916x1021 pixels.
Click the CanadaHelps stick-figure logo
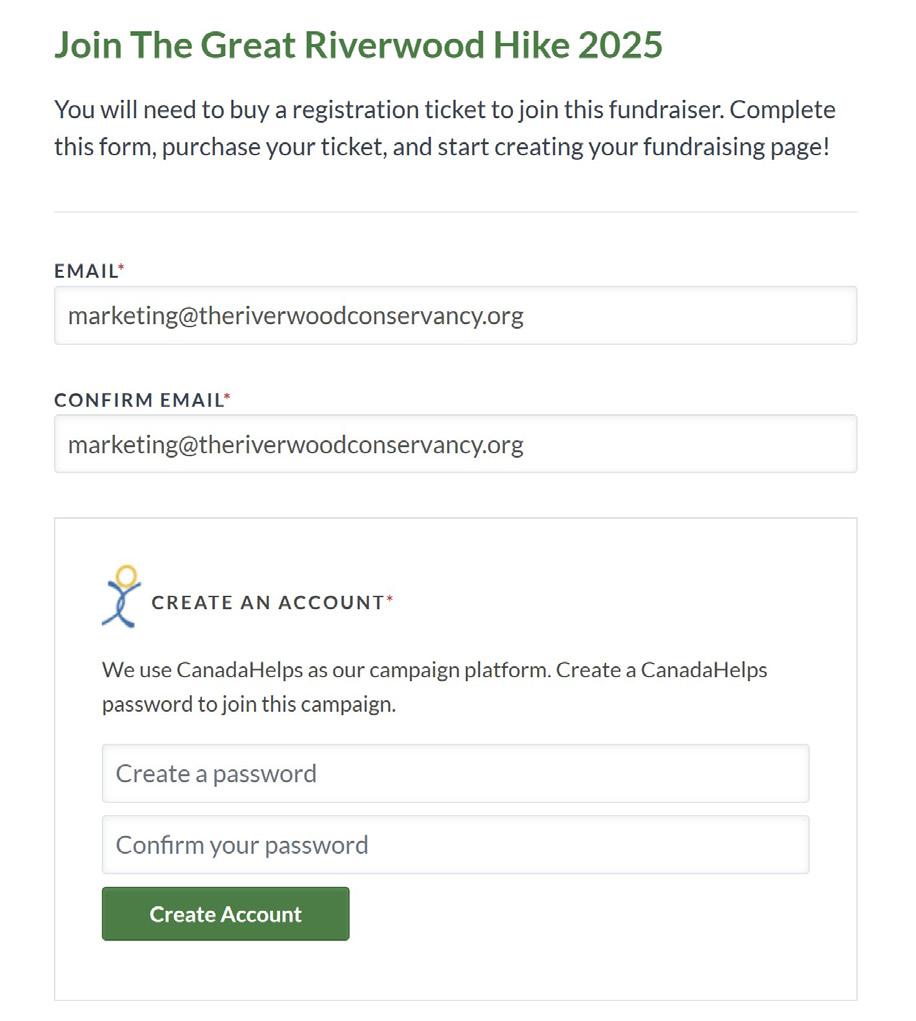tap(122, 597)
